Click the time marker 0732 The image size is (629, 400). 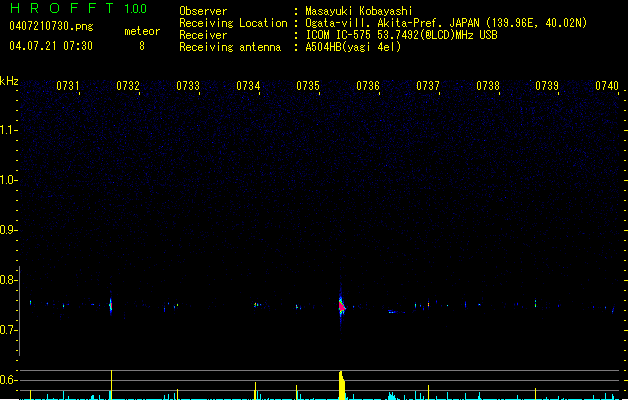click(128, 86)
